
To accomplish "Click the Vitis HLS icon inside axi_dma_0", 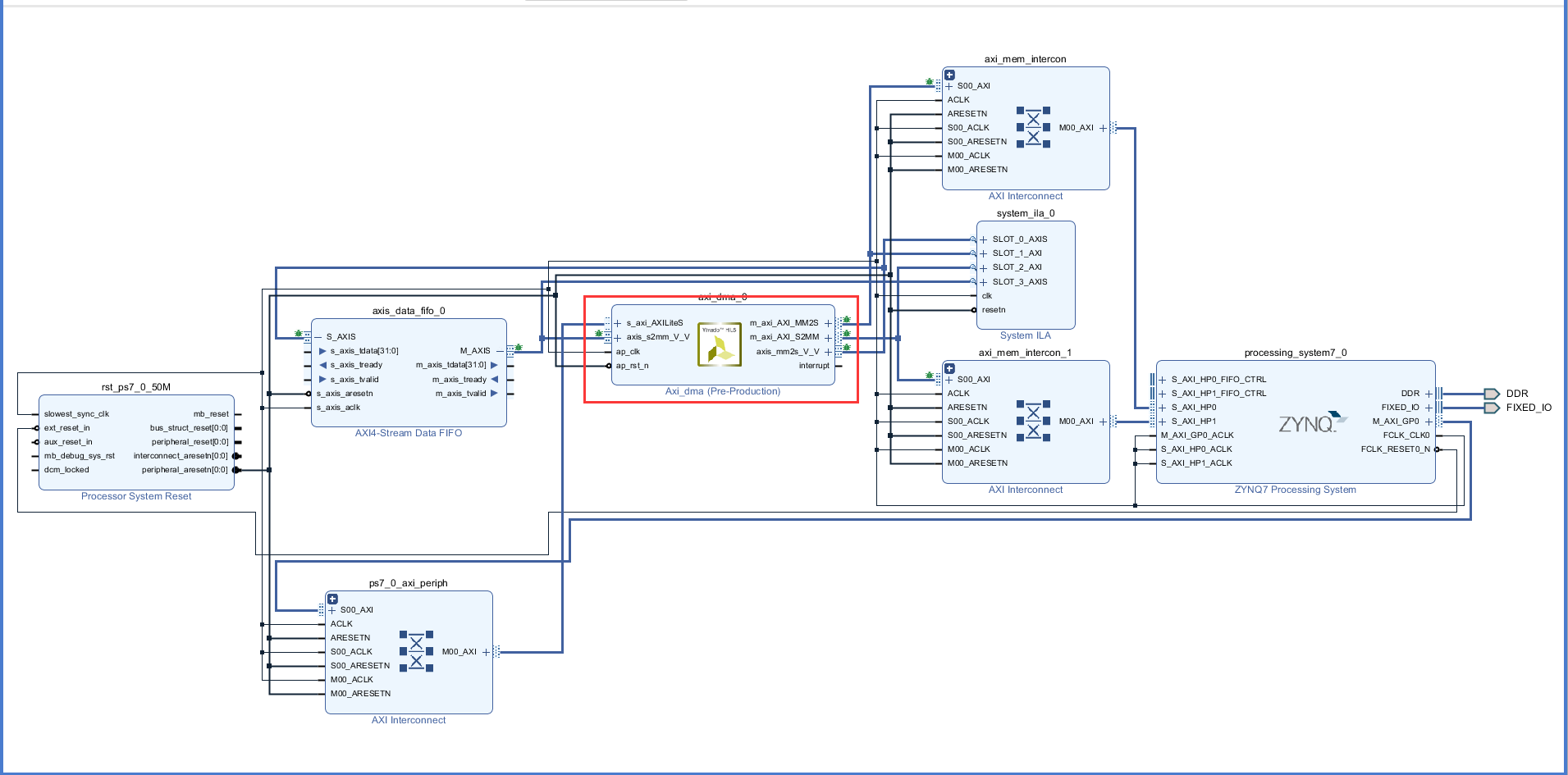I will [719, 344].
